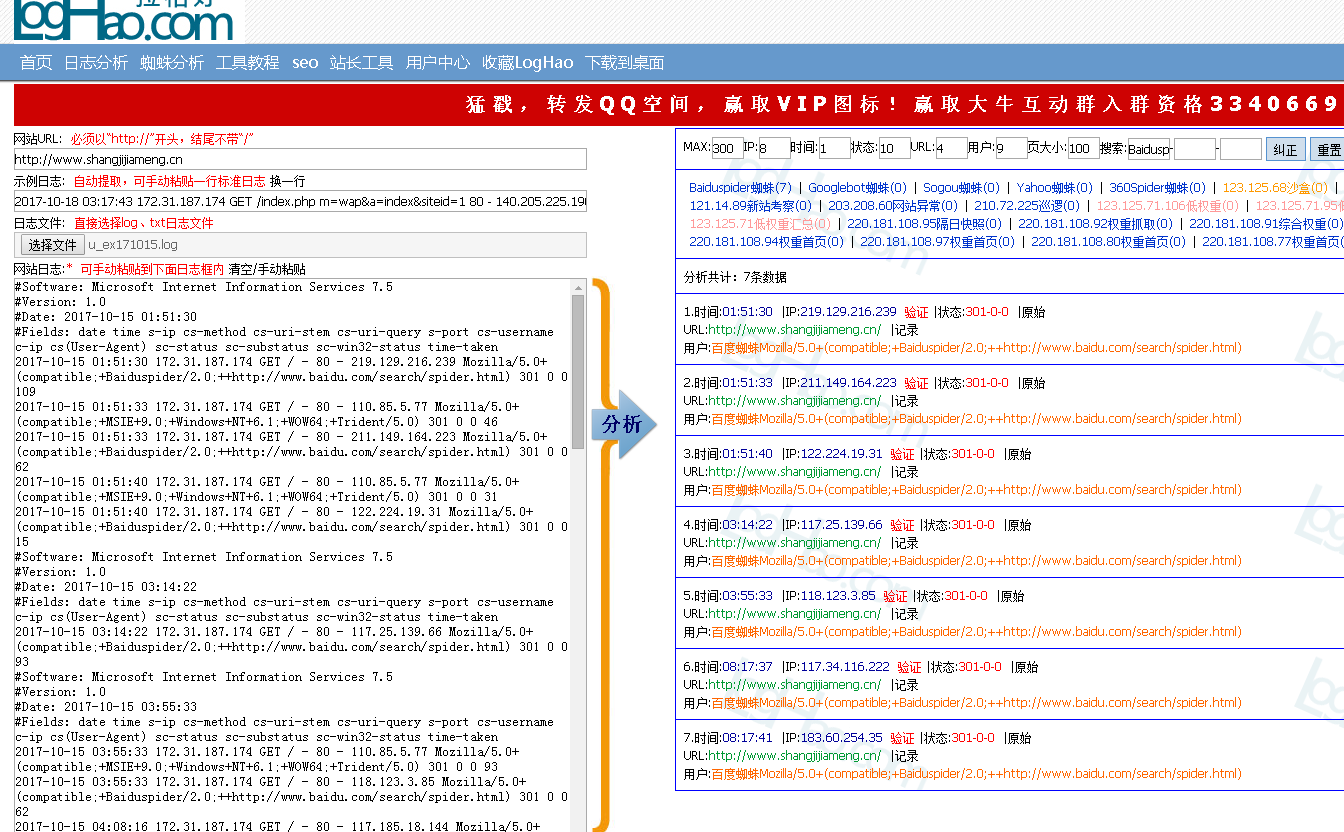Viewport: 1344px width, 832px height.
Task: Click the 220.181.108.94权重首页(0) link
Action: (766, 241)
